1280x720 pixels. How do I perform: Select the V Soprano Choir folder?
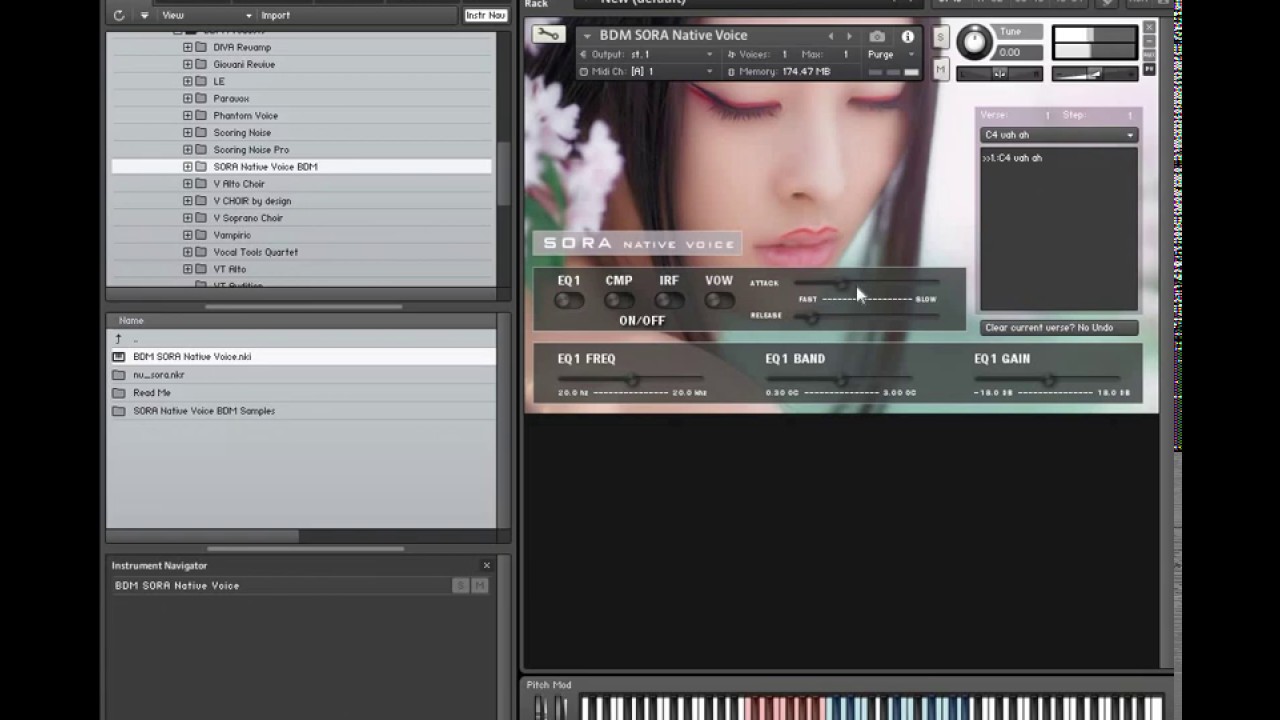(248, 217)
